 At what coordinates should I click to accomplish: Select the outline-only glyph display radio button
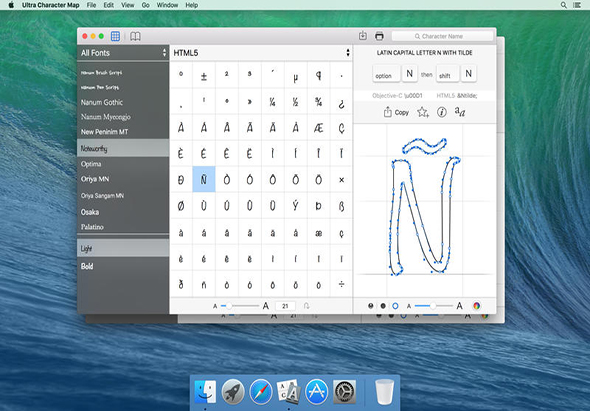[395, 306]
